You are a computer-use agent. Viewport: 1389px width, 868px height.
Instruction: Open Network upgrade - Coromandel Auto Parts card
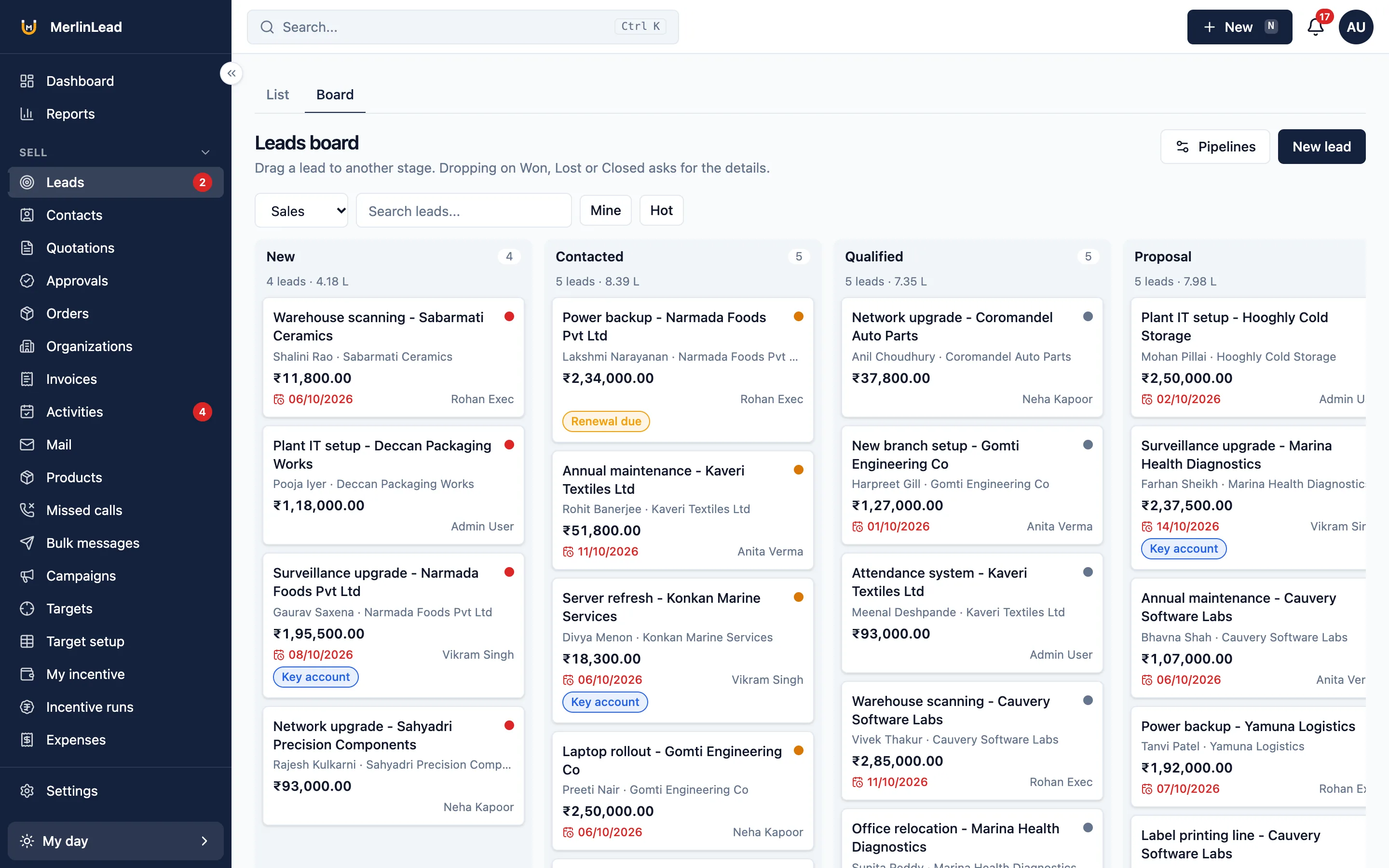[972, 356]
